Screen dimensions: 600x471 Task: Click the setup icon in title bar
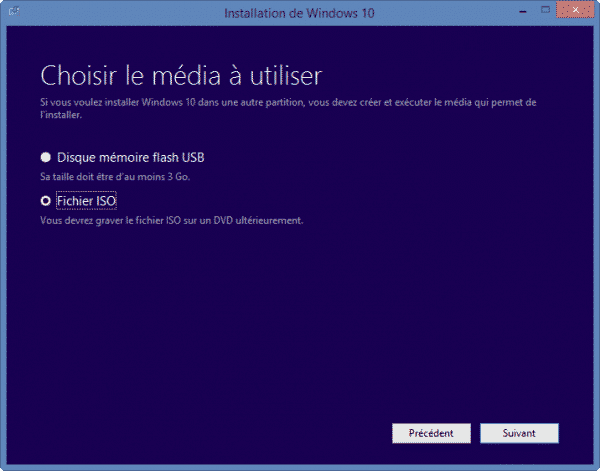pyautogui.click(x=14, y=11)
